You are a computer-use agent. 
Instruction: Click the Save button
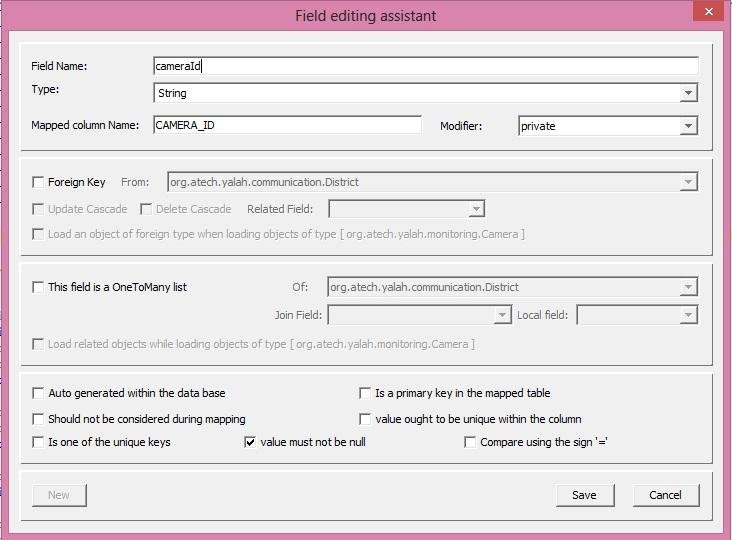click(584, 495)
